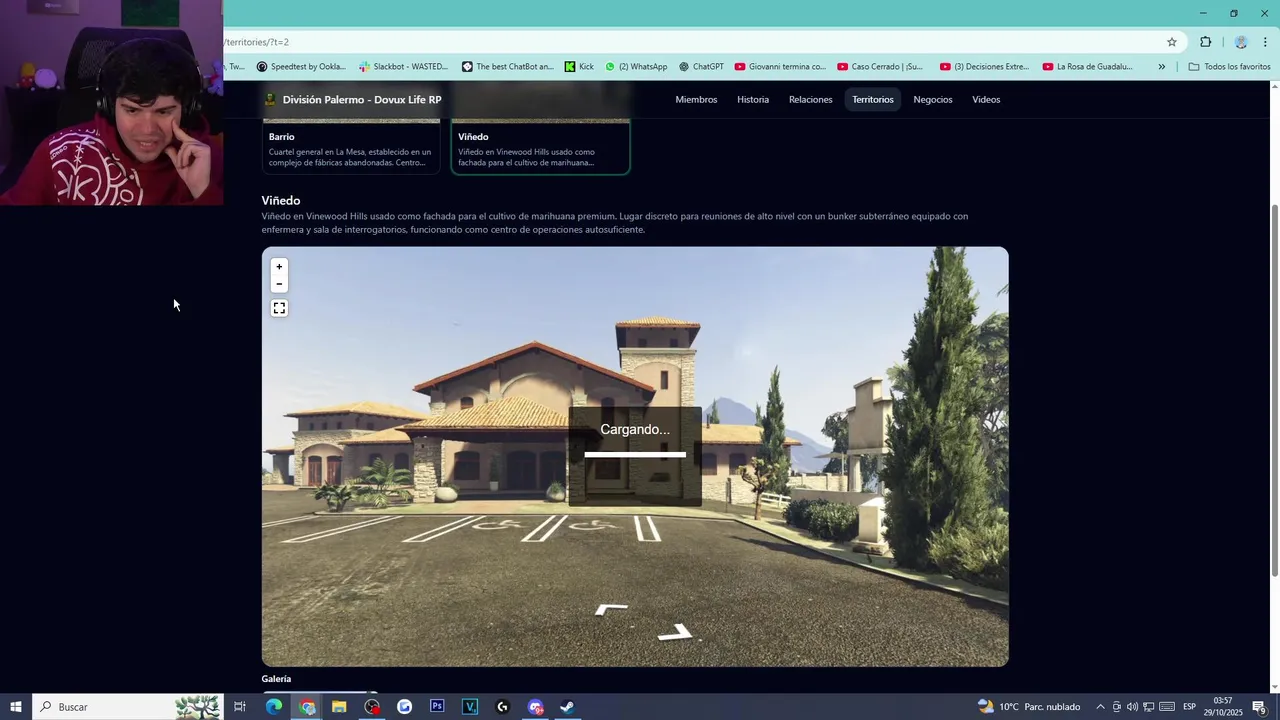This screenshot has height=720, width=1280.
Task: Select the Viñedo territory card
Action: tap(540, 146)
